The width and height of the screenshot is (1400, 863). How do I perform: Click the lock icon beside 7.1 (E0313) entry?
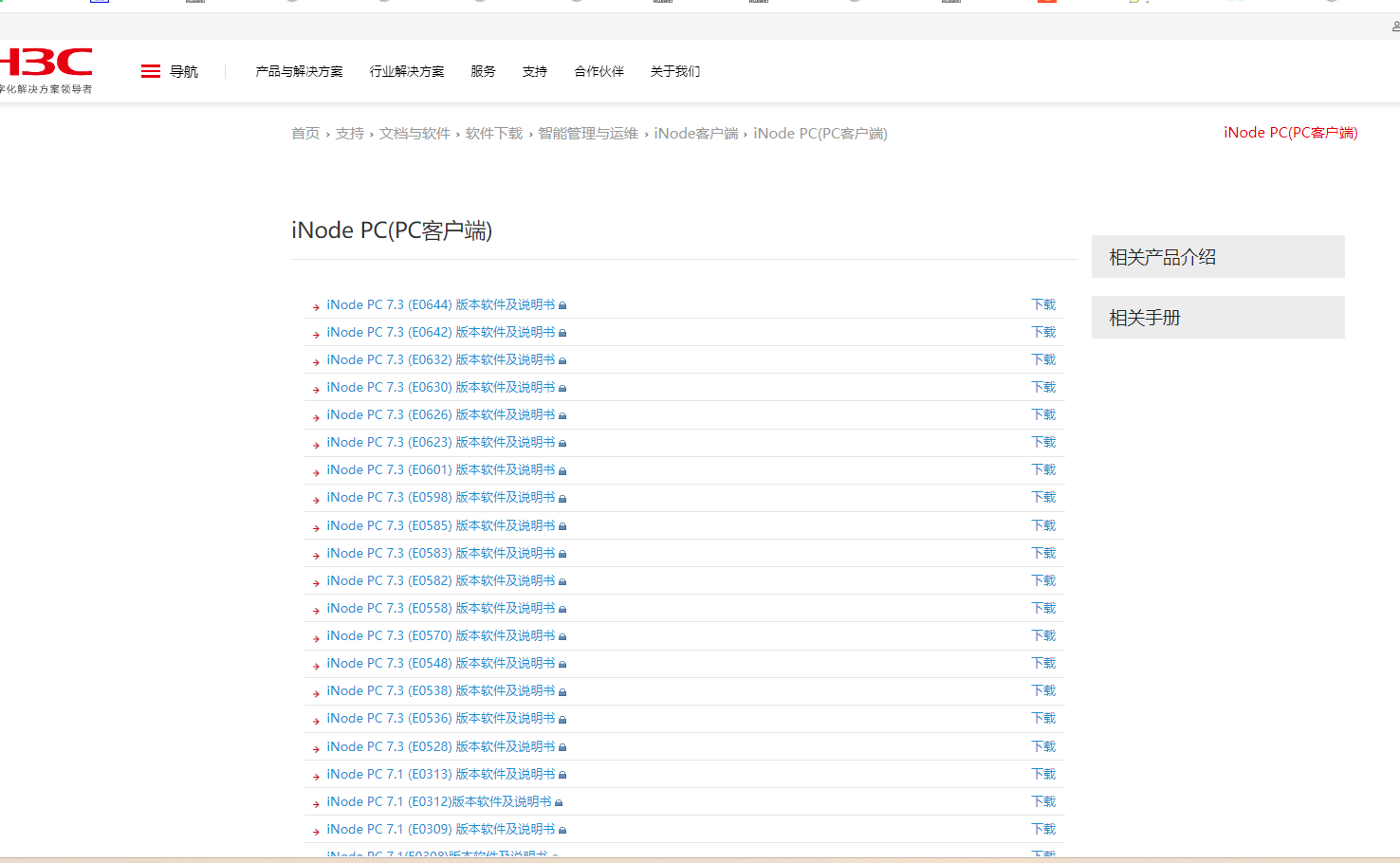tap(562, 775)
